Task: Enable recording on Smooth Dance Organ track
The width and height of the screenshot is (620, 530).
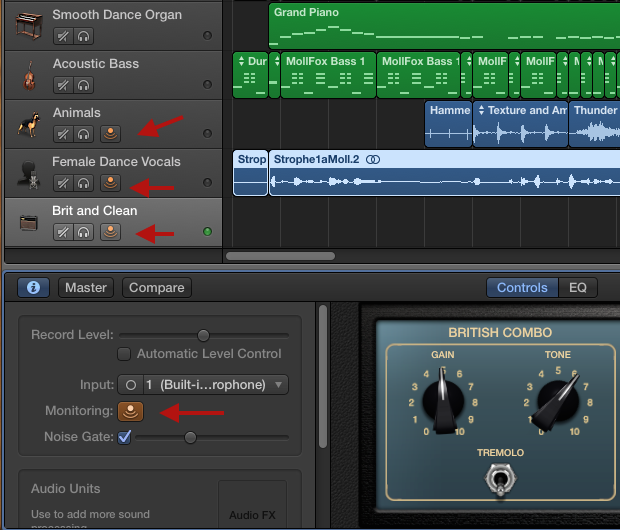Action: (x=207, y=36)
